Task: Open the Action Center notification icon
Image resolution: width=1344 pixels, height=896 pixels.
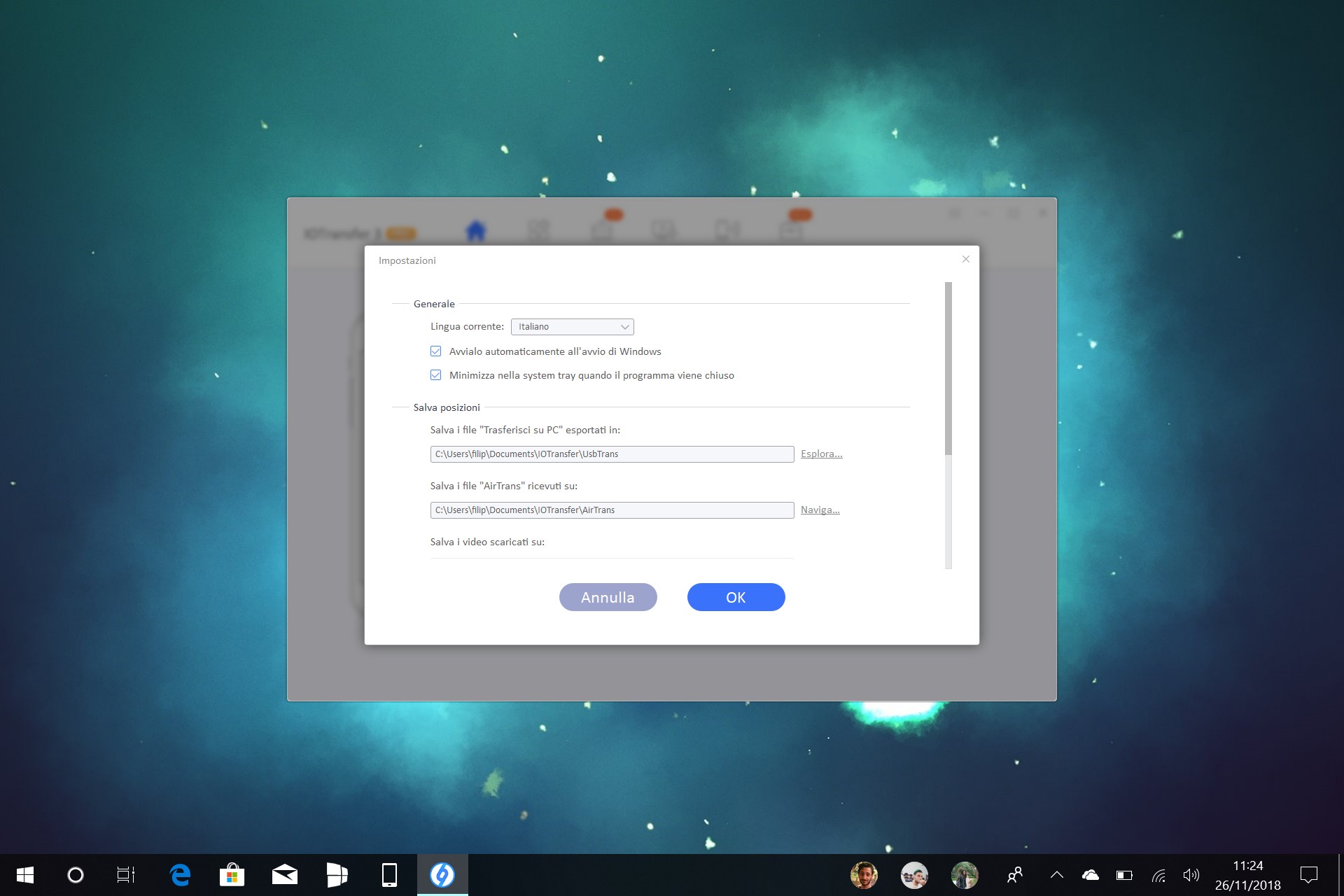Action: point(1308,875)
